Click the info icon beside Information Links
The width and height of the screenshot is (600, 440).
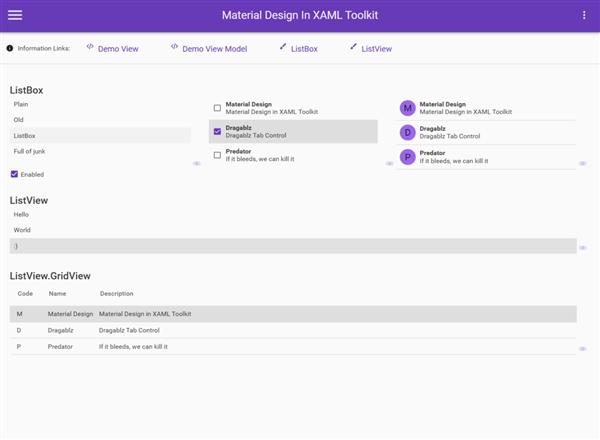point(10,48)
